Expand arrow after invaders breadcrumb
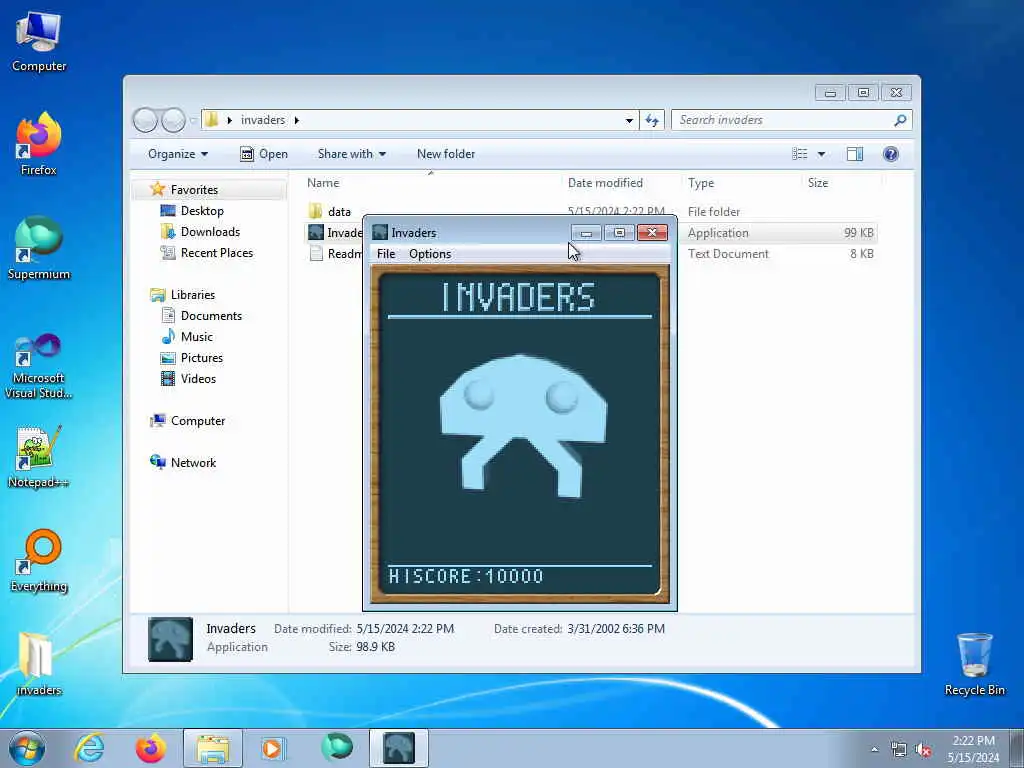 (296, 120)
